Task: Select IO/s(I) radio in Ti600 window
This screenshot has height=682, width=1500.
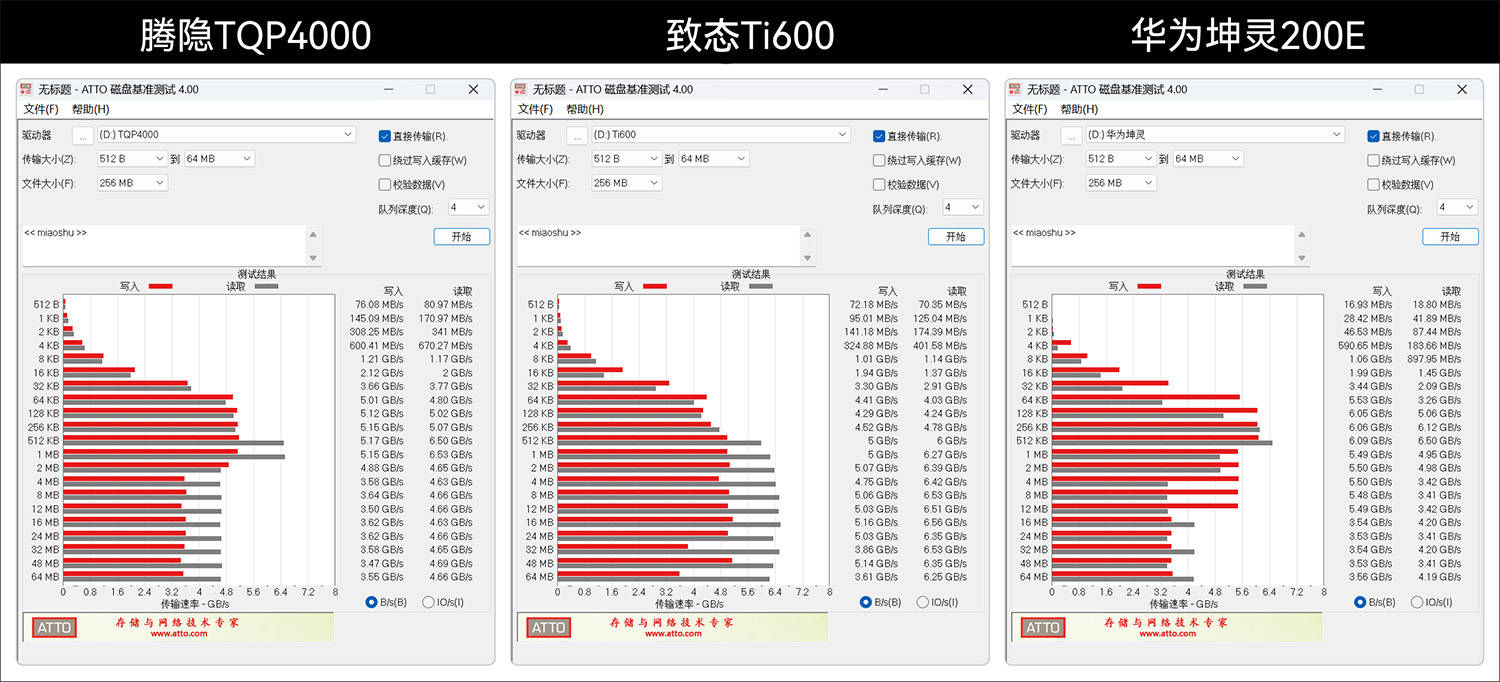Action: (x=922, y=602)
